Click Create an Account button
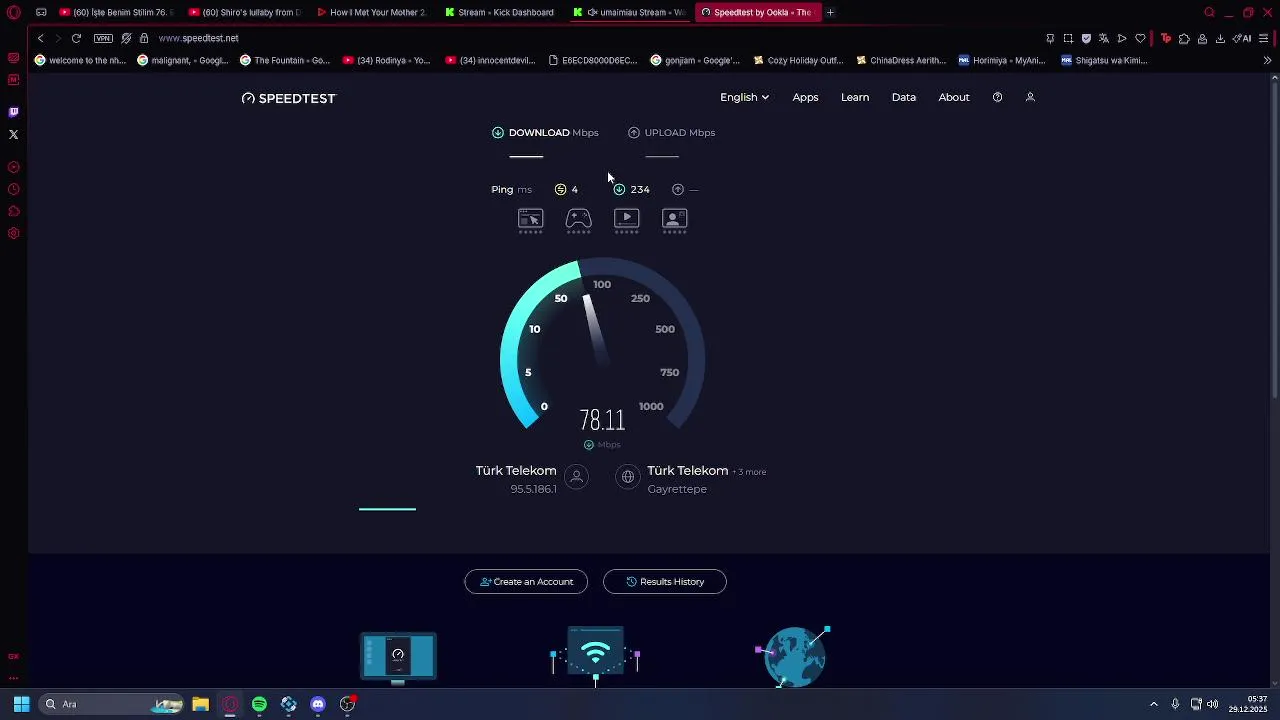This screenshot has height=720, width=1280. point(526,581)
